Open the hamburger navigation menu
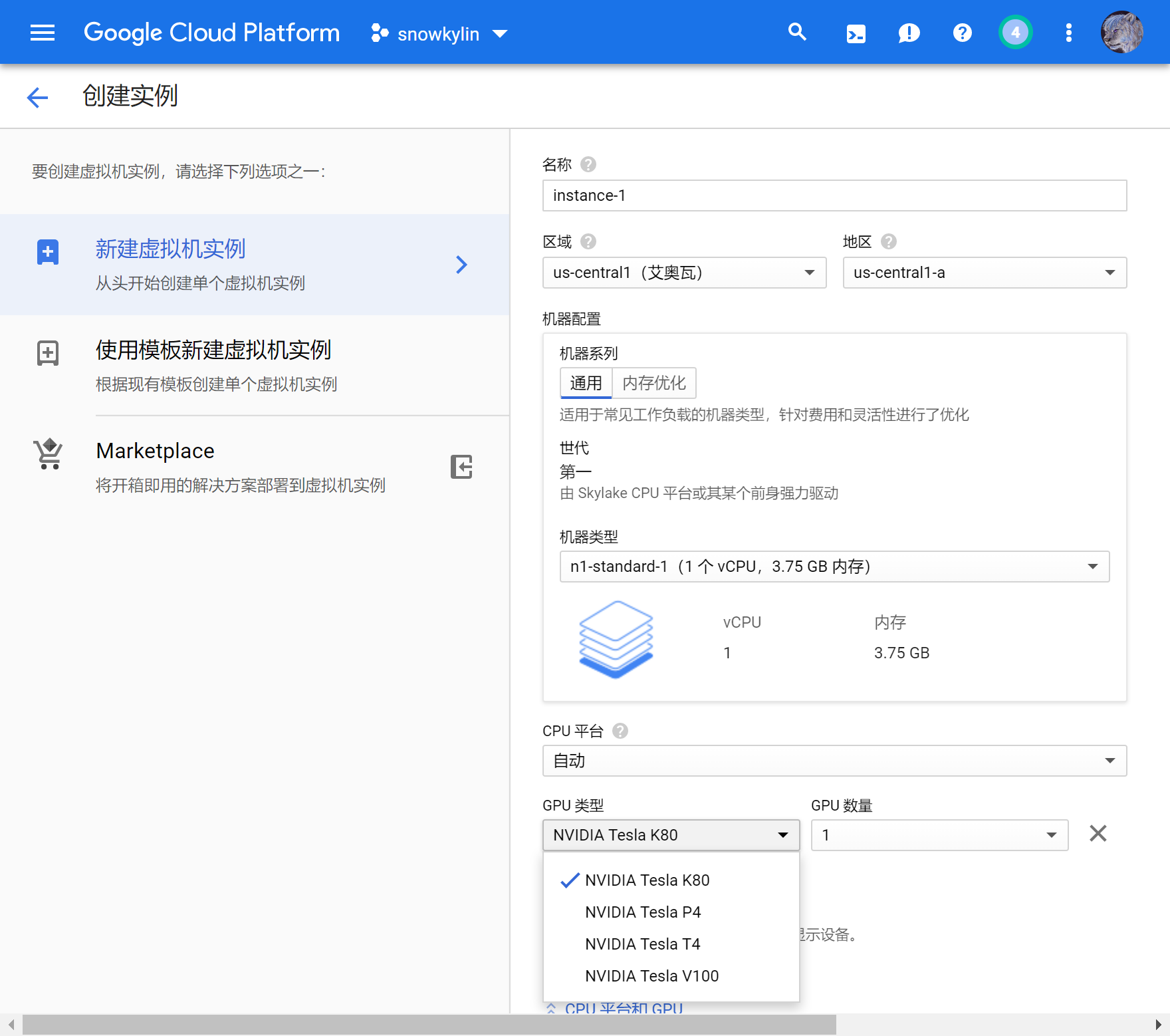Screen dimensions: 1170x1036 tap(43, 33)
